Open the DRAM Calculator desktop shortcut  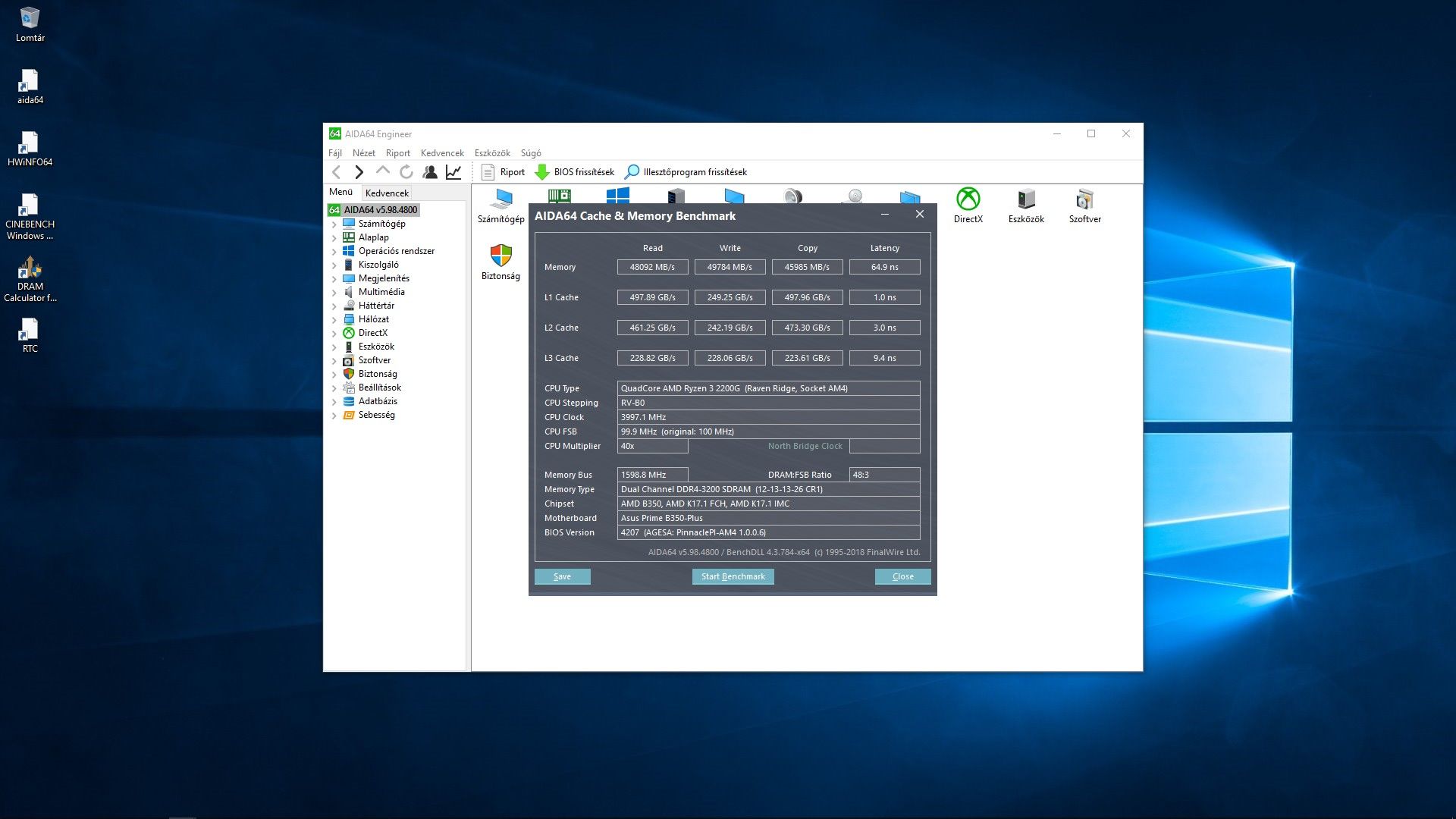click(x=30, y=278)
